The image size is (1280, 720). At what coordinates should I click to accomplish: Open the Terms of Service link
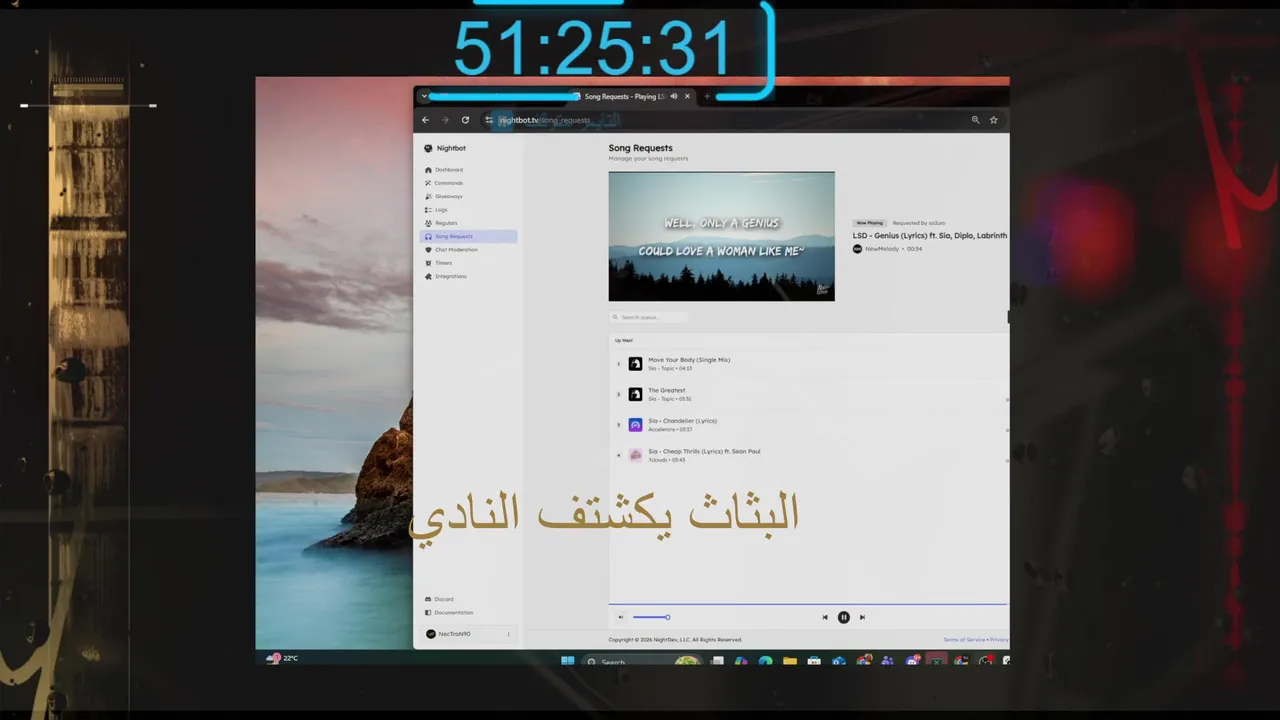coord(964,640)
